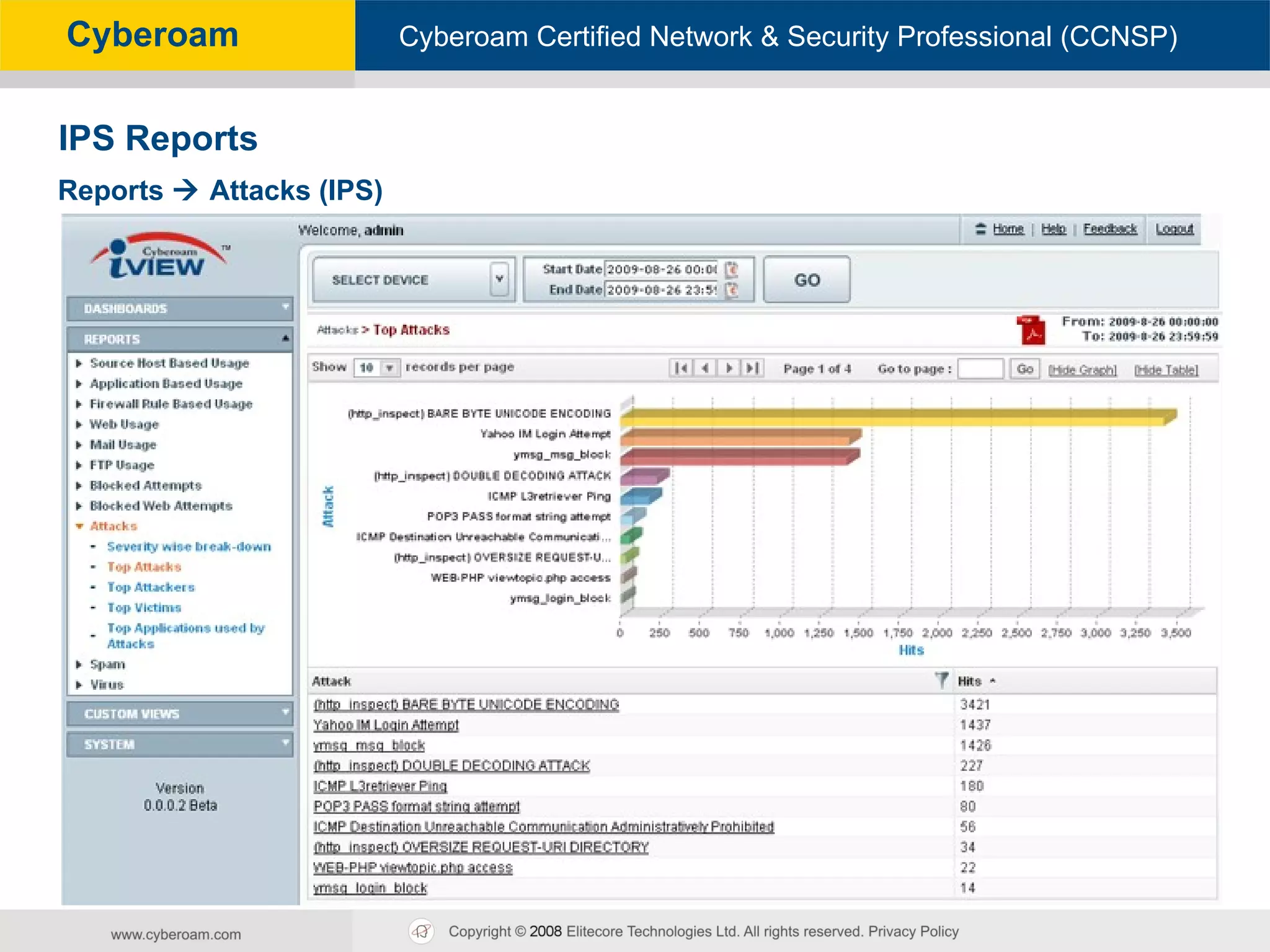Click the orange Yahoo IM Login Attempt bar
Viewport: 1270px width, 952px height.
pos(740,437)
